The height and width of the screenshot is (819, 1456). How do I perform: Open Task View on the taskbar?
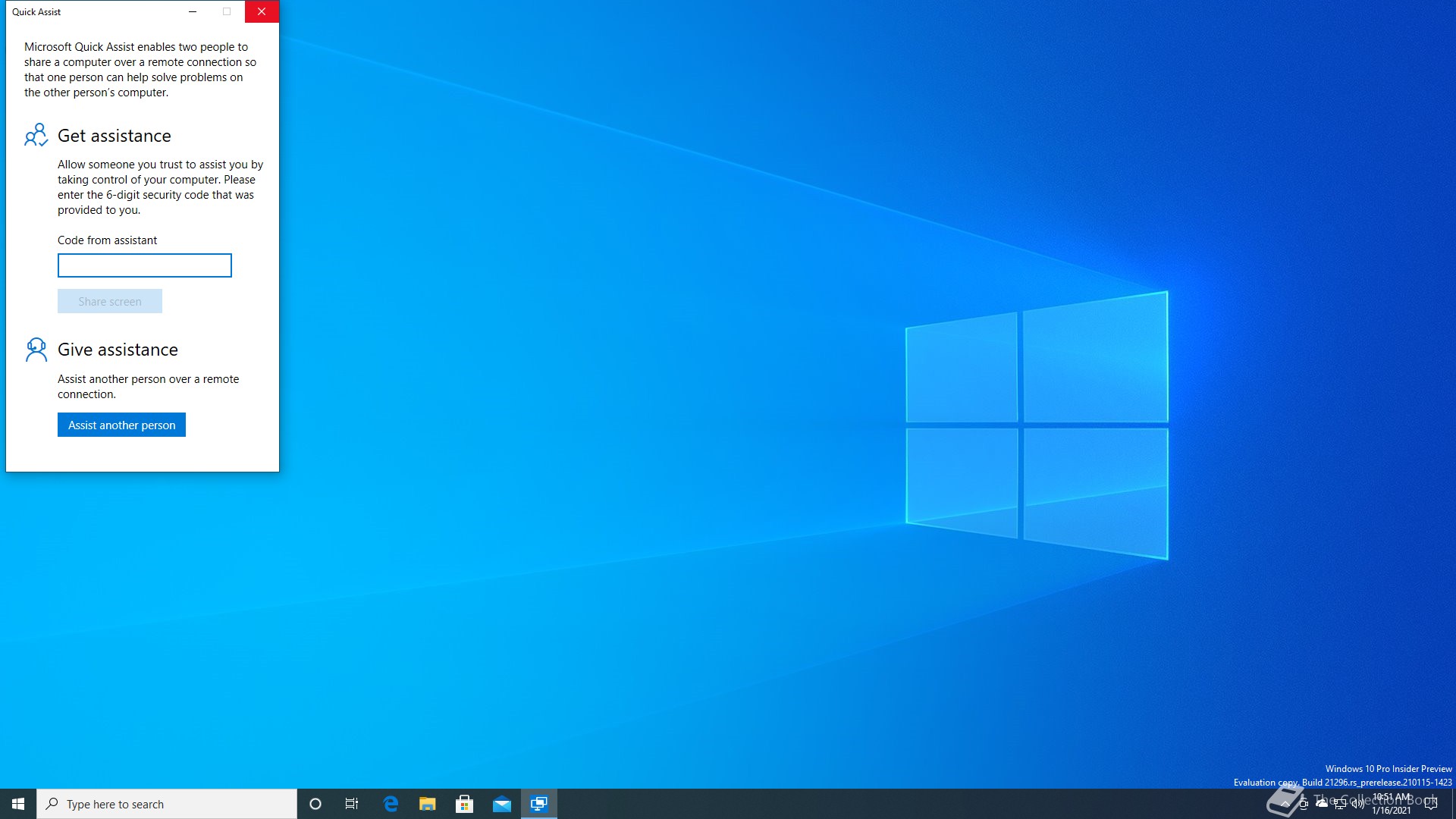click(x=352, y=804)
